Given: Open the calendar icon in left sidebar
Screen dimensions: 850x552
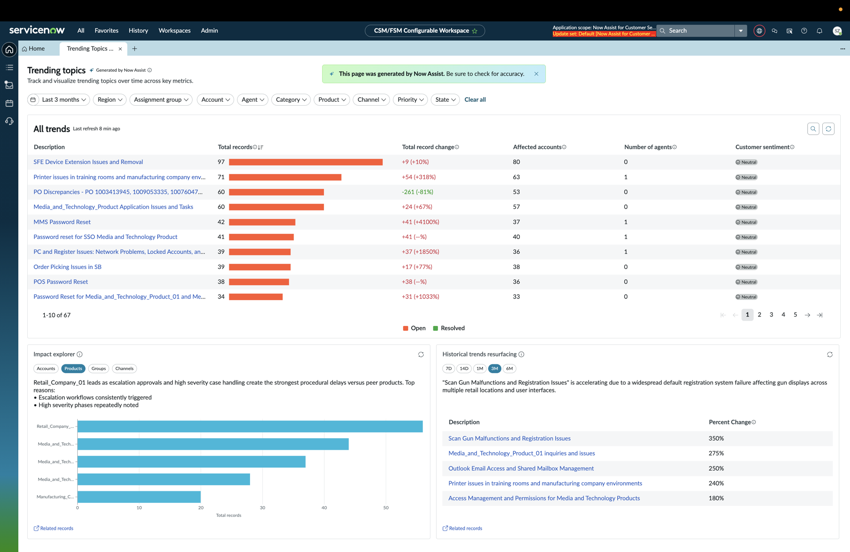Looking at the screenshot, I should pyautogui.click(x=9, y=103).
